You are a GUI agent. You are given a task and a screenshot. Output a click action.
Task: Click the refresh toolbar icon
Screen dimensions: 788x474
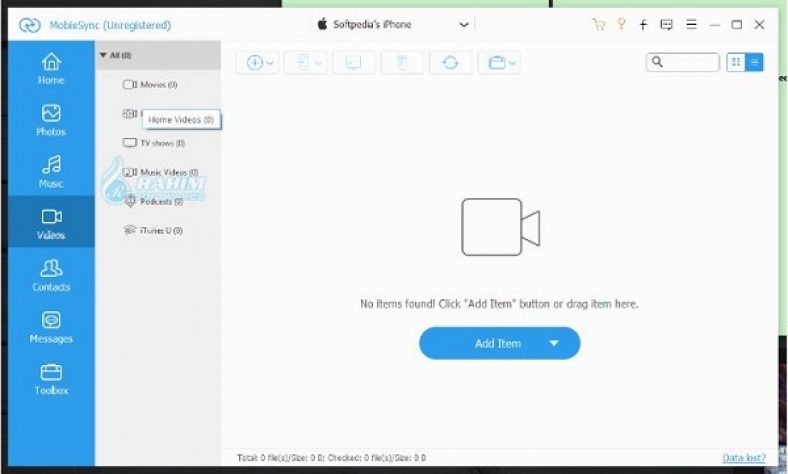tap(450, 62)
